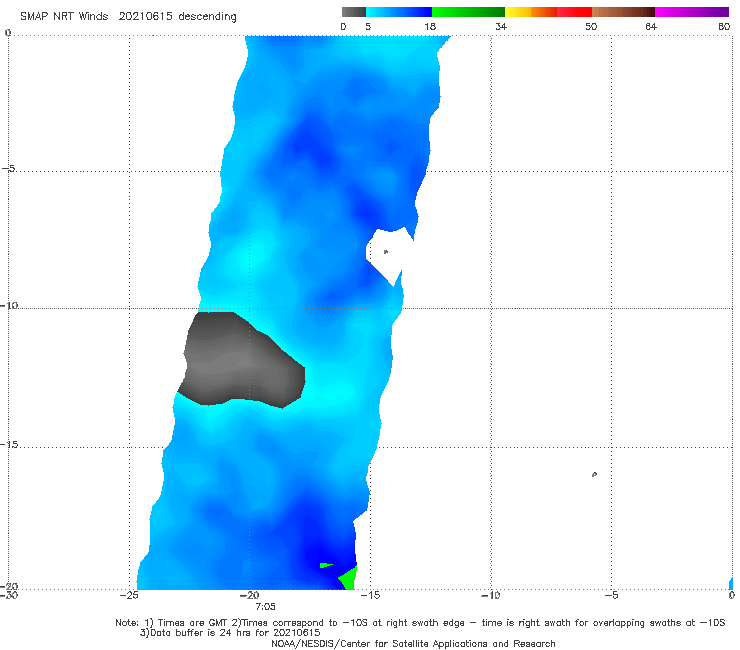Click the '-10' label on the longitude axis

[x=490, y=595]
